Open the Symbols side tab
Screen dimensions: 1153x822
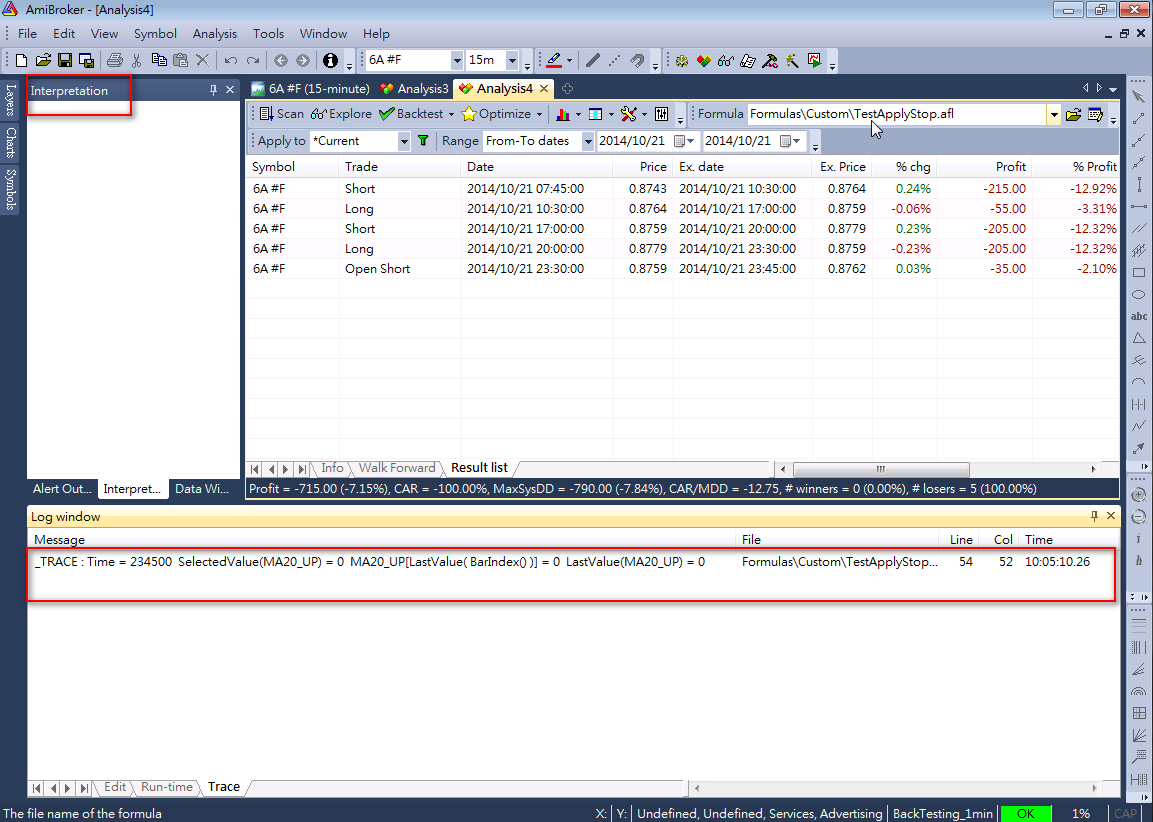tap(10, 190)
